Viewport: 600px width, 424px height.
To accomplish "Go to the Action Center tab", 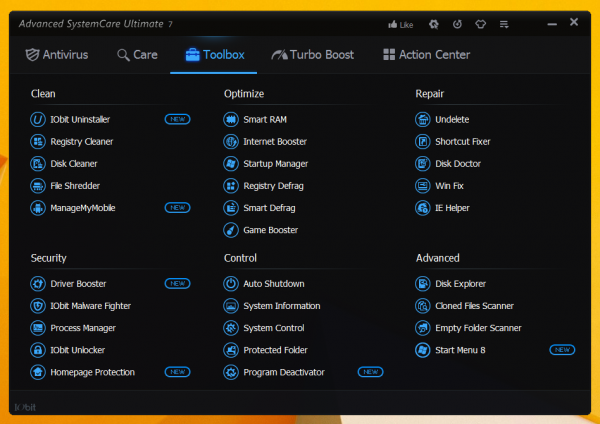I will click(426, 55).
